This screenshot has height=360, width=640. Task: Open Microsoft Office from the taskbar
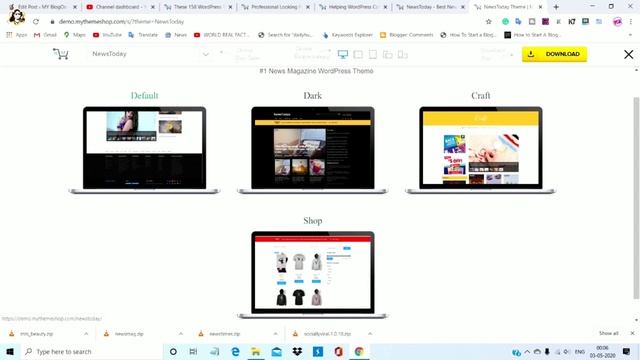coord(338,351)
